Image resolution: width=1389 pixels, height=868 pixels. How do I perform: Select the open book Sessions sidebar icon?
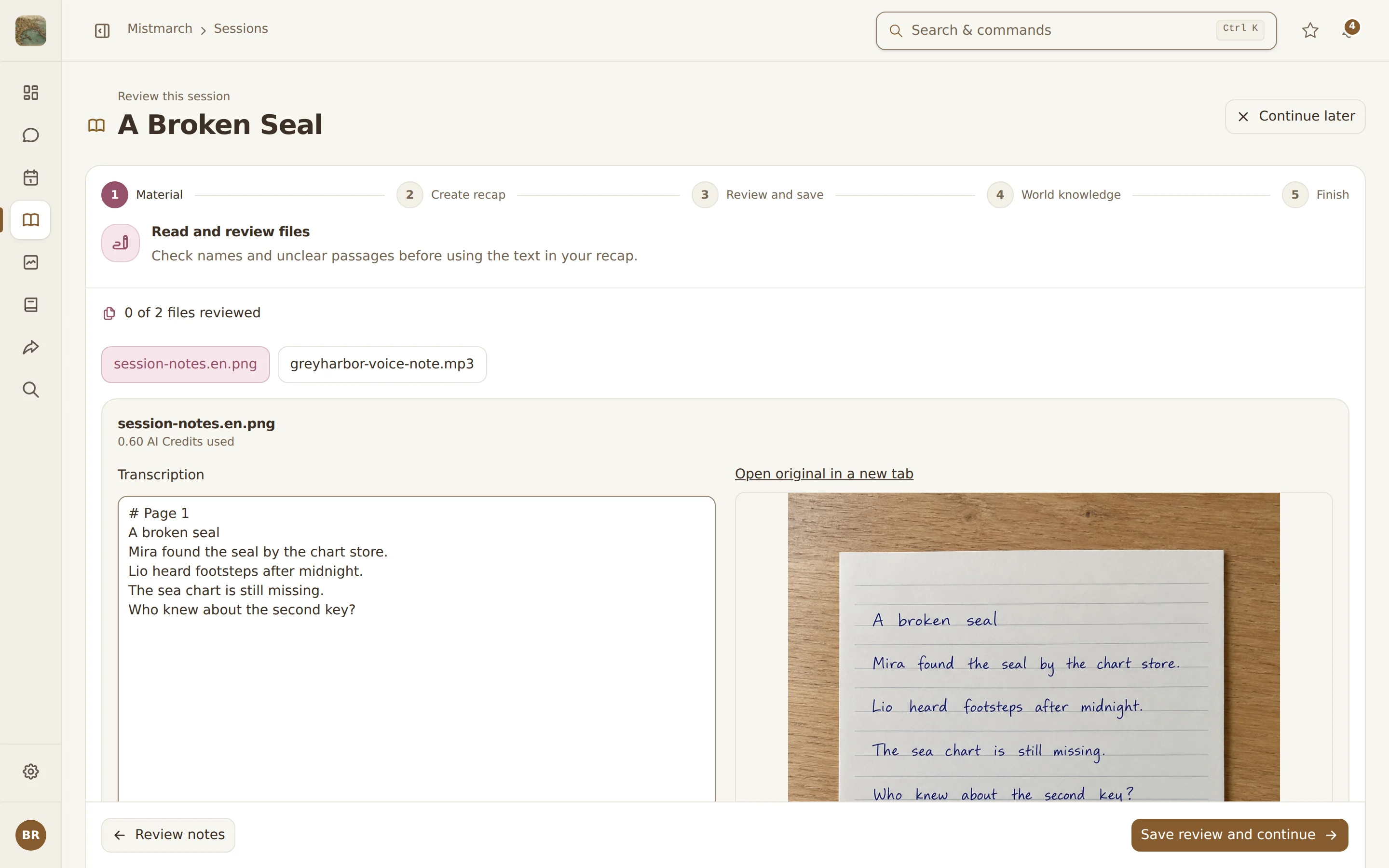(30, 220)
